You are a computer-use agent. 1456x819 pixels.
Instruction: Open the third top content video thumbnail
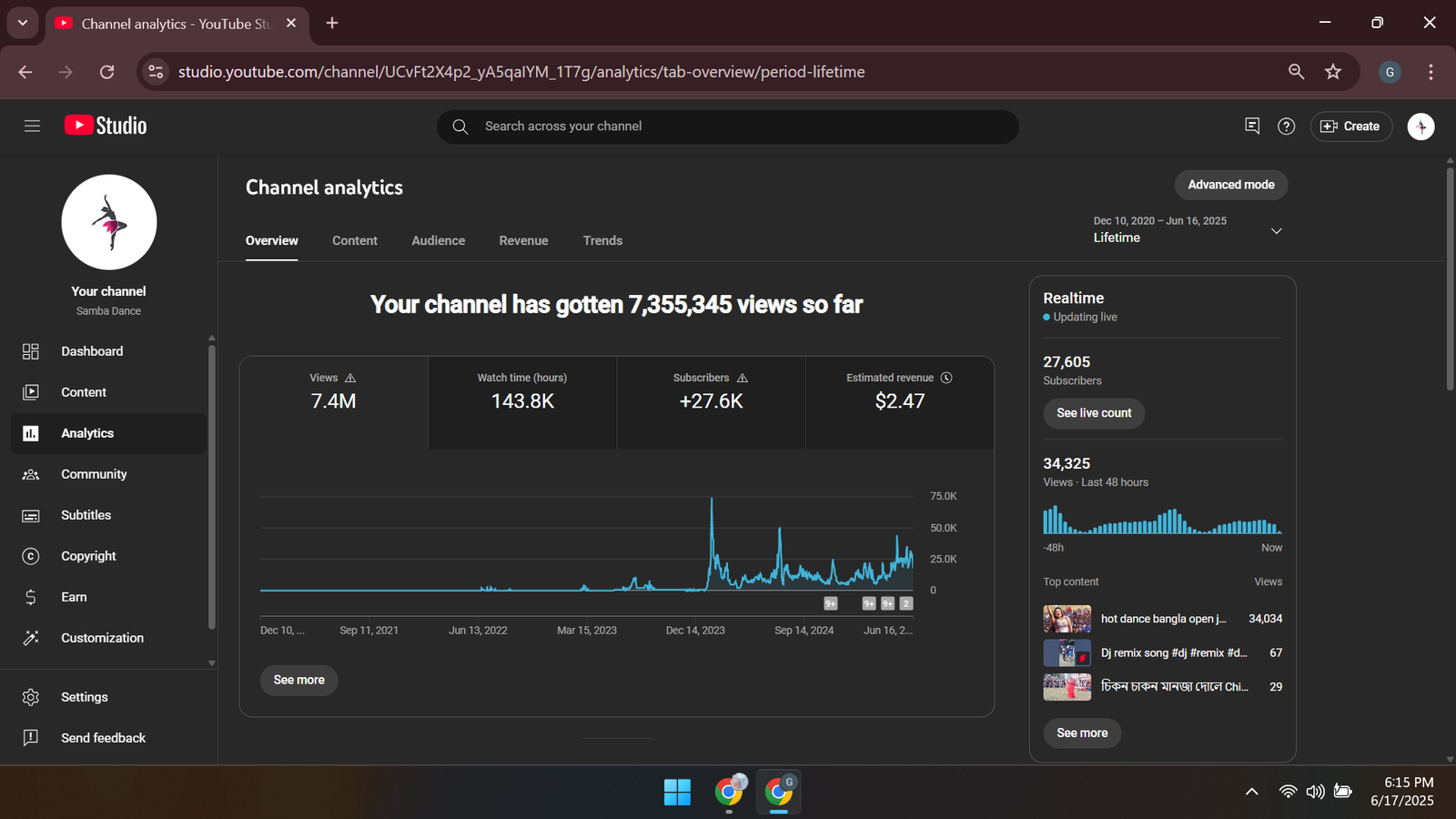point(1067,687)
